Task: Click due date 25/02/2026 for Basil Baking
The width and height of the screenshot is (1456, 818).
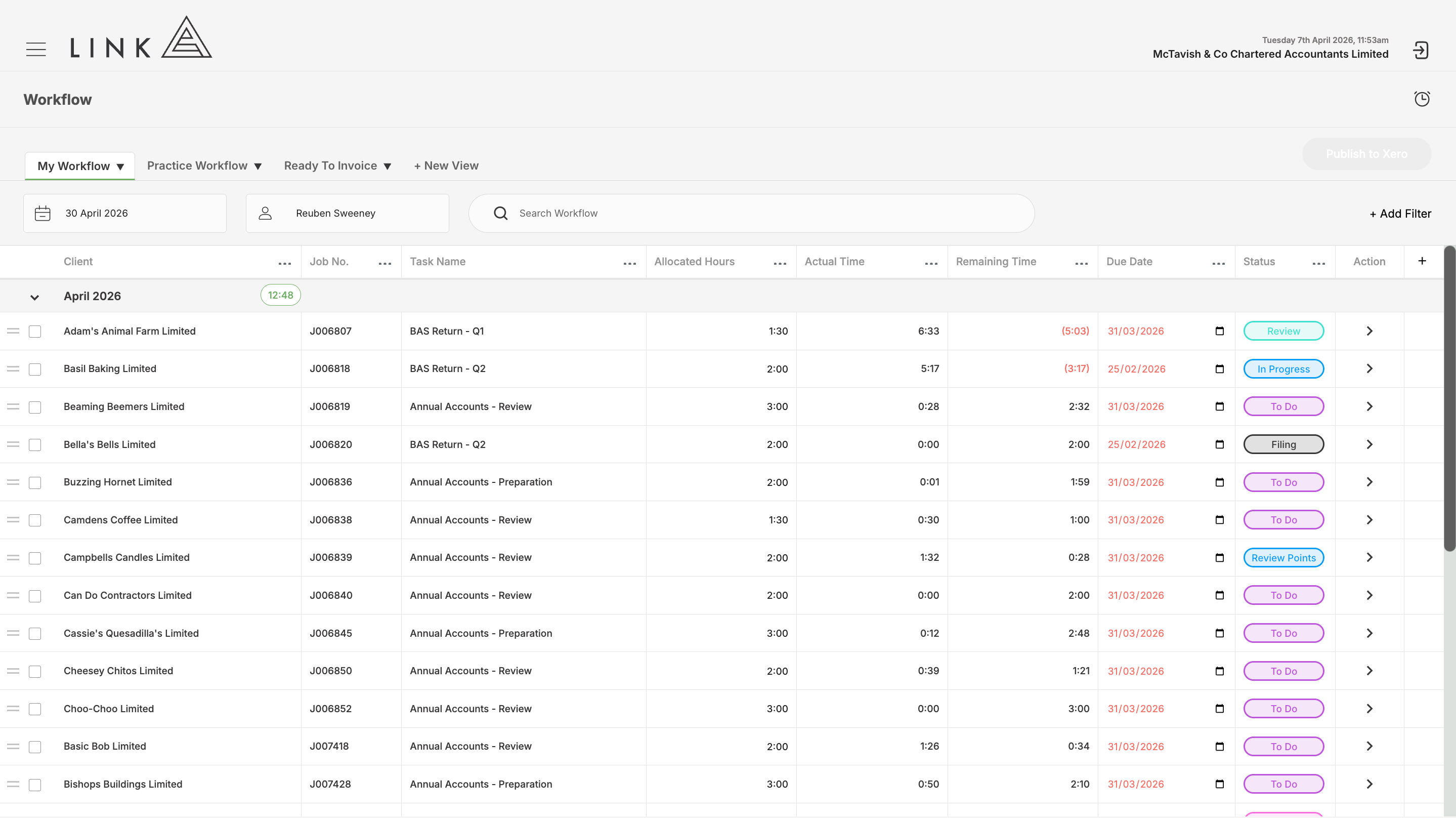Action: (1136, 369)
